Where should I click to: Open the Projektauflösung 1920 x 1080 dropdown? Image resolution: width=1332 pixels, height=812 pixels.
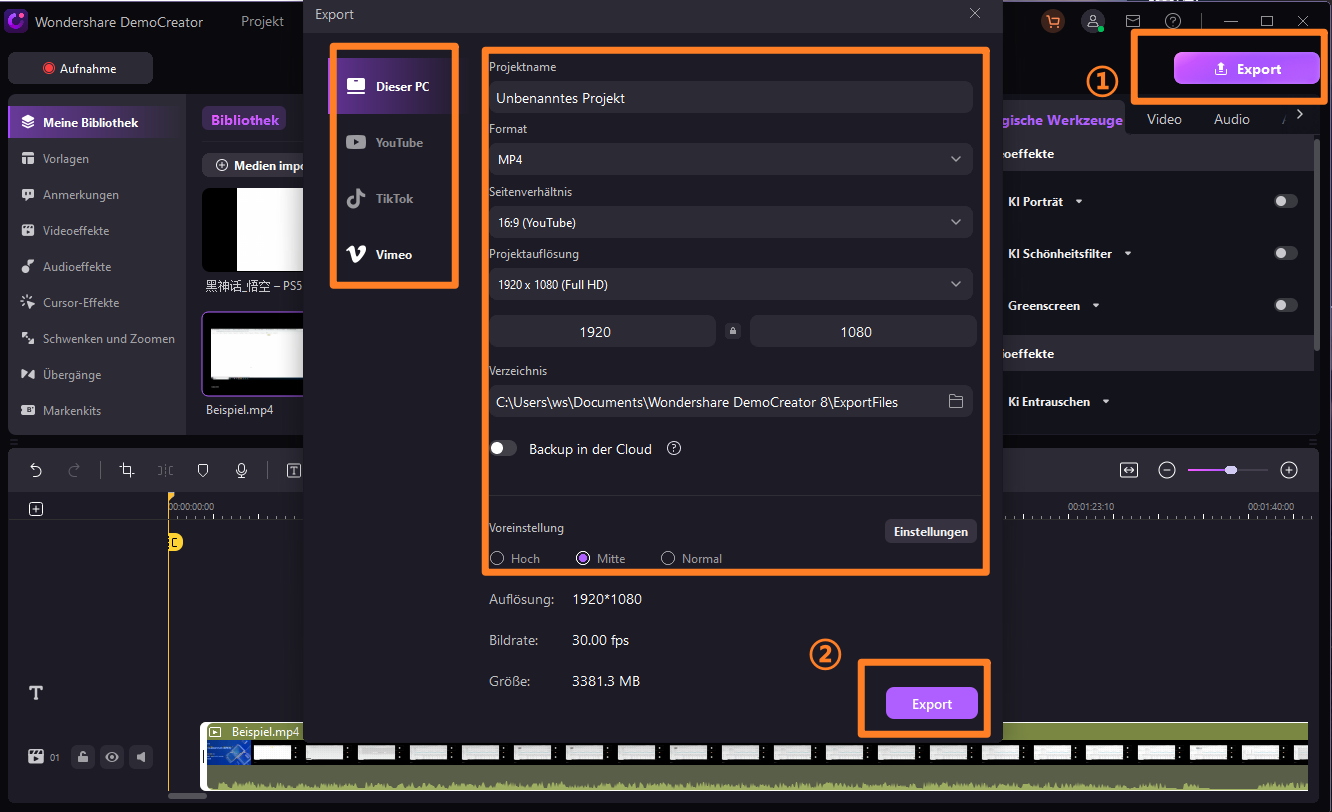[731, 284]
